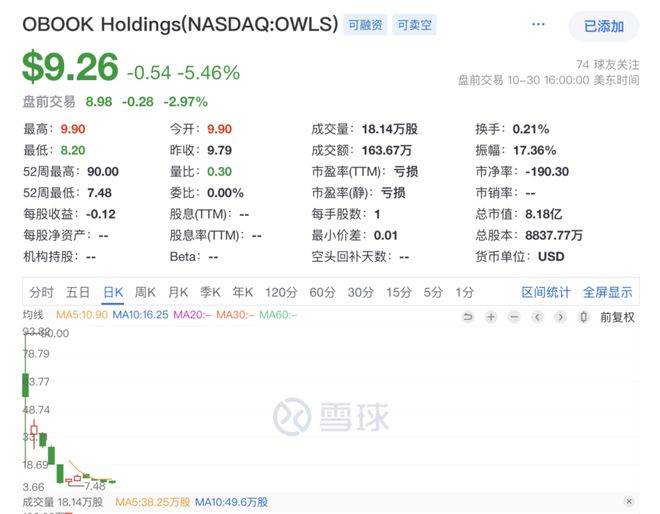Viewport: 660px width, 514px height.
Task: Pan the chart right with arrow icon
Action: click(560, 317)
